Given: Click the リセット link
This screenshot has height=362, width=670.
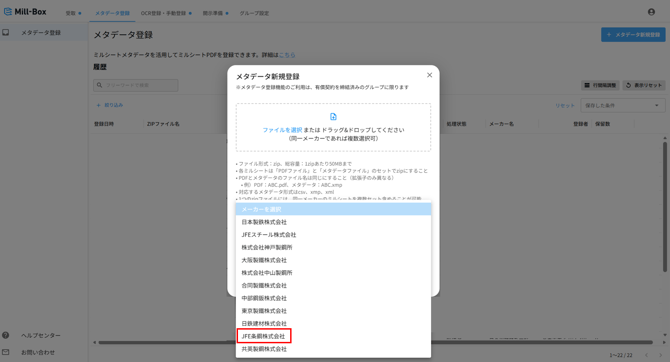Looking at the screenshot, I should tap(564, 106).
